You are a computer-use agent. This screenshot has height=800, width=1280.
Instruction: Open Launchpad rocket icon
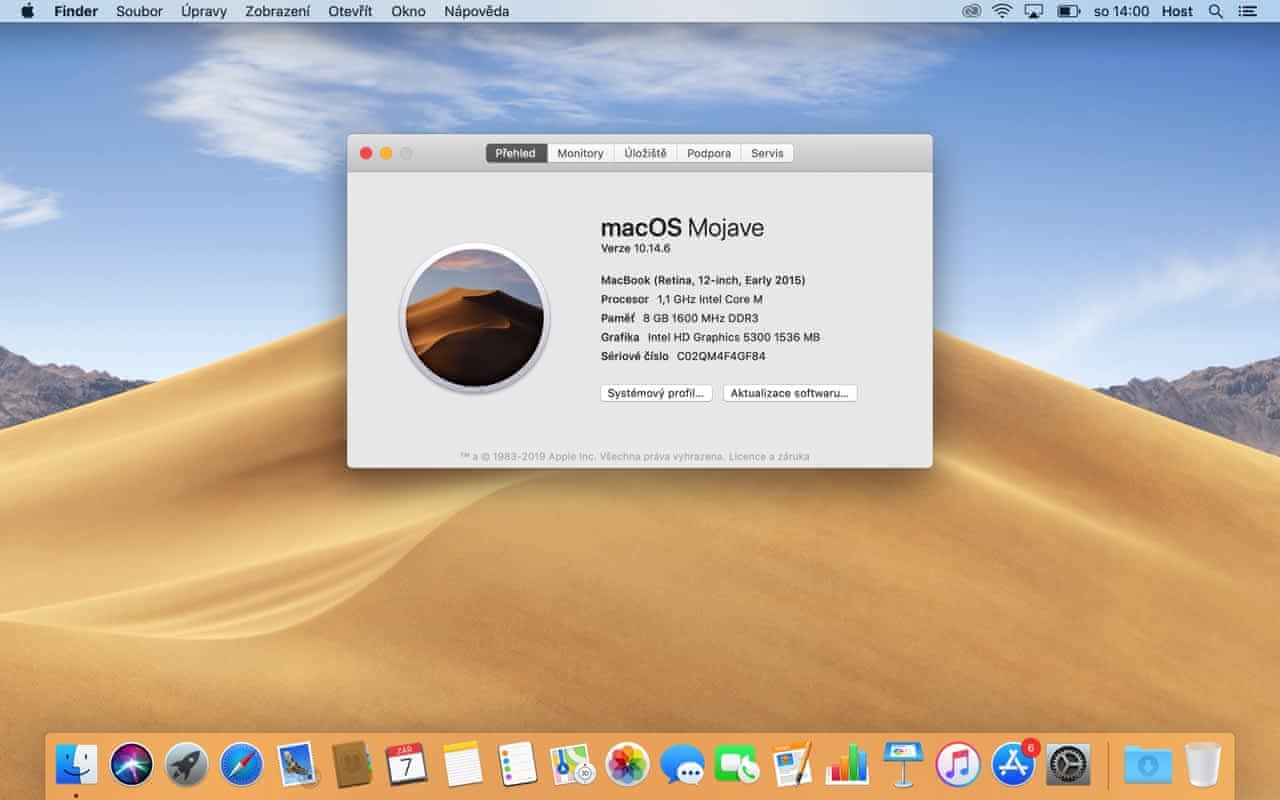(x=186, y=765)
